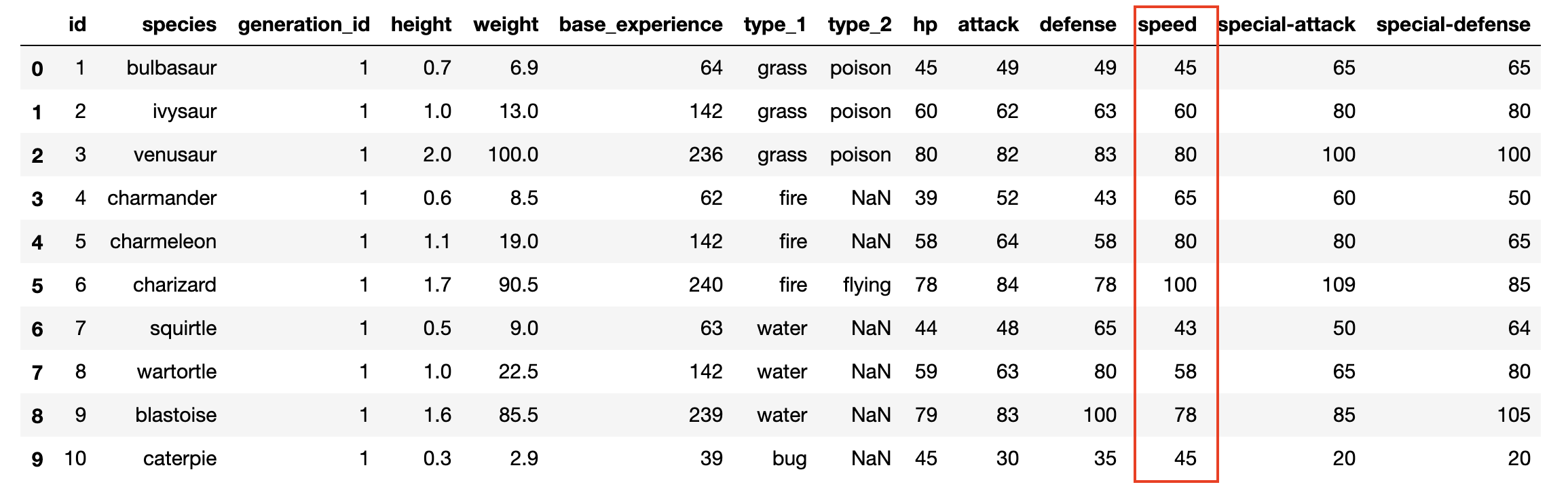Screen dimensions: 1568x491
Task: Click the height column header
Action: tap(421, 25)
